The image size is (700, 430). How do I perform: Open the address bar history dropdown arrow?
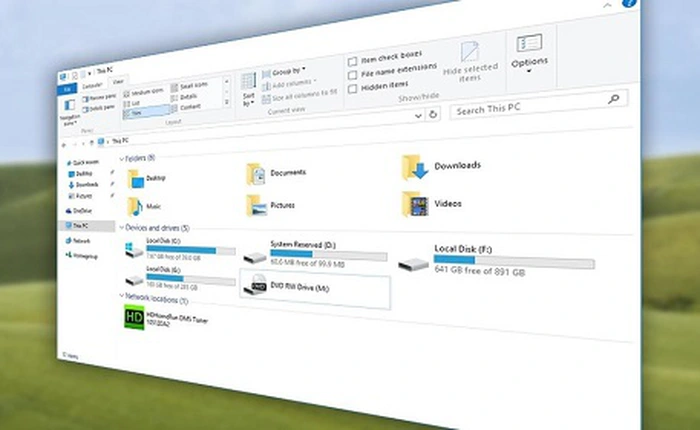tap(418, 116)
